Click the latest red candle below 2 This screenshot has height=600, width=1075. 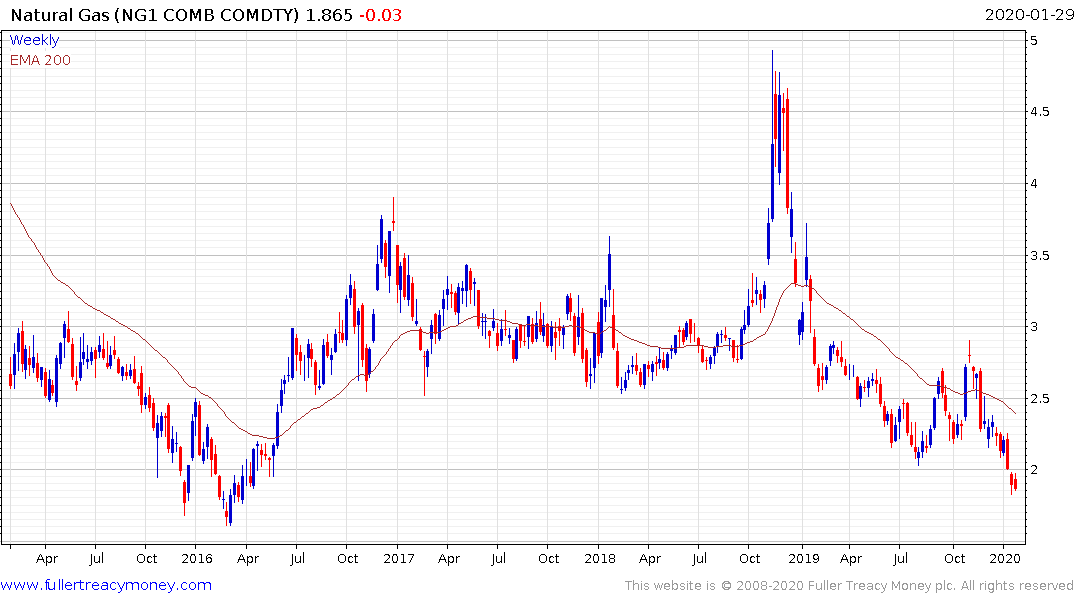[1015, 484]
